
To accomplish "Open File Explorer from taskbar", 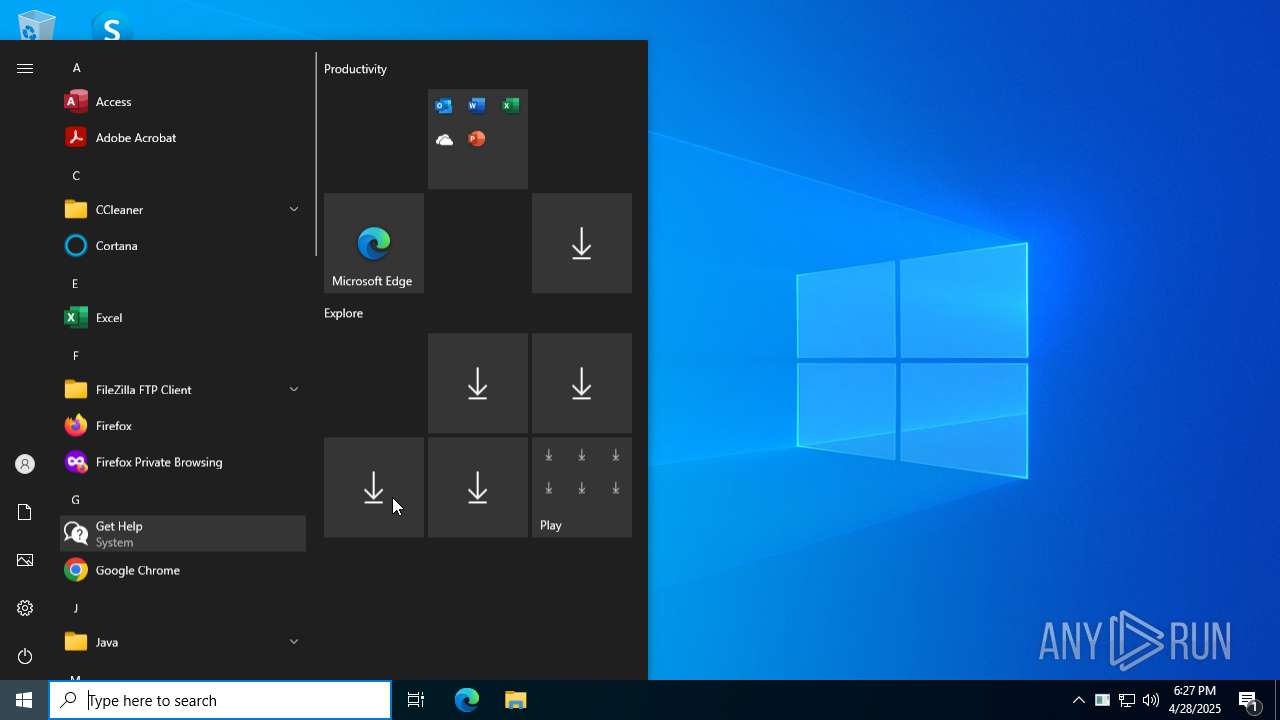I will pos(515,700).
